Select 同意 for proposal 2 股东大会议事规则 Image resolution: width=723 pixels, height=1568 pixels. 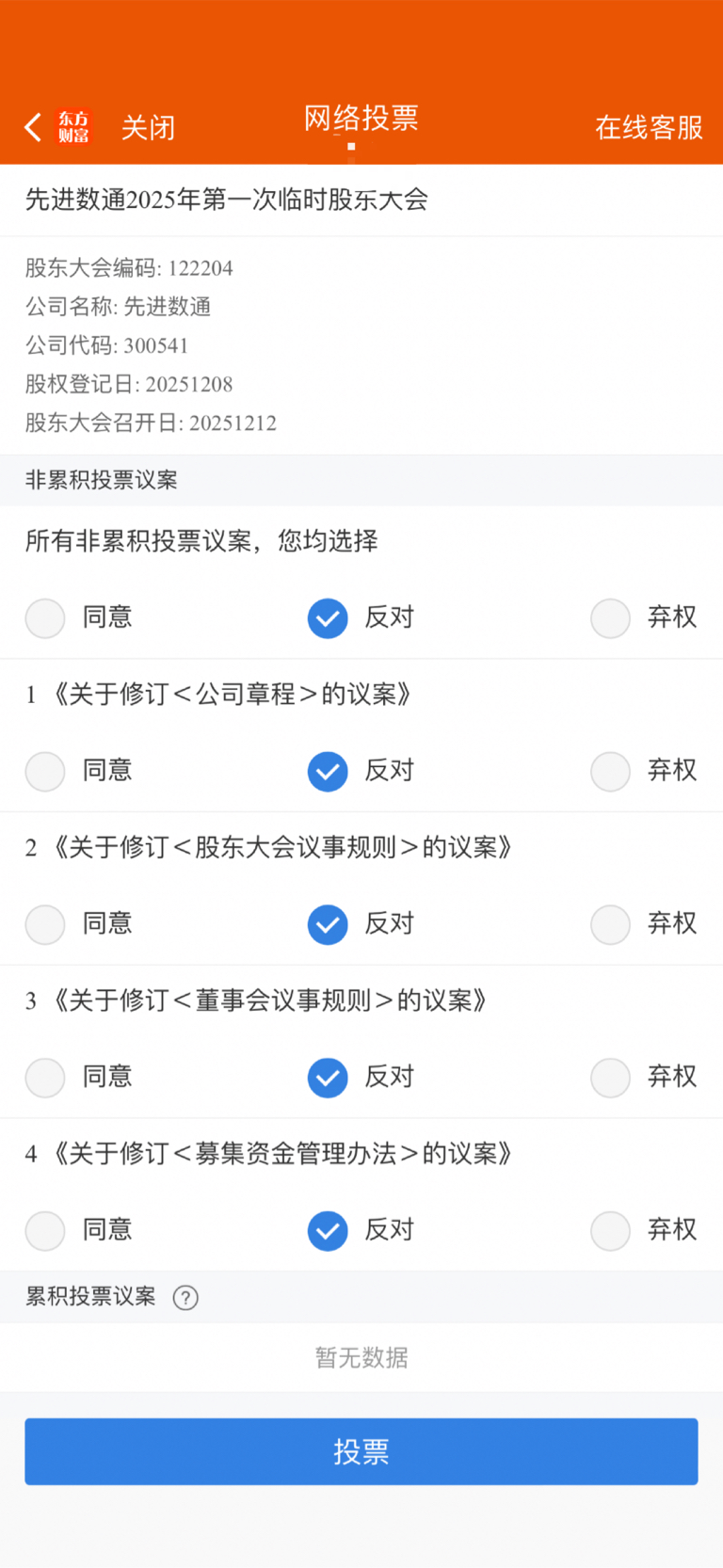(45, 924)
